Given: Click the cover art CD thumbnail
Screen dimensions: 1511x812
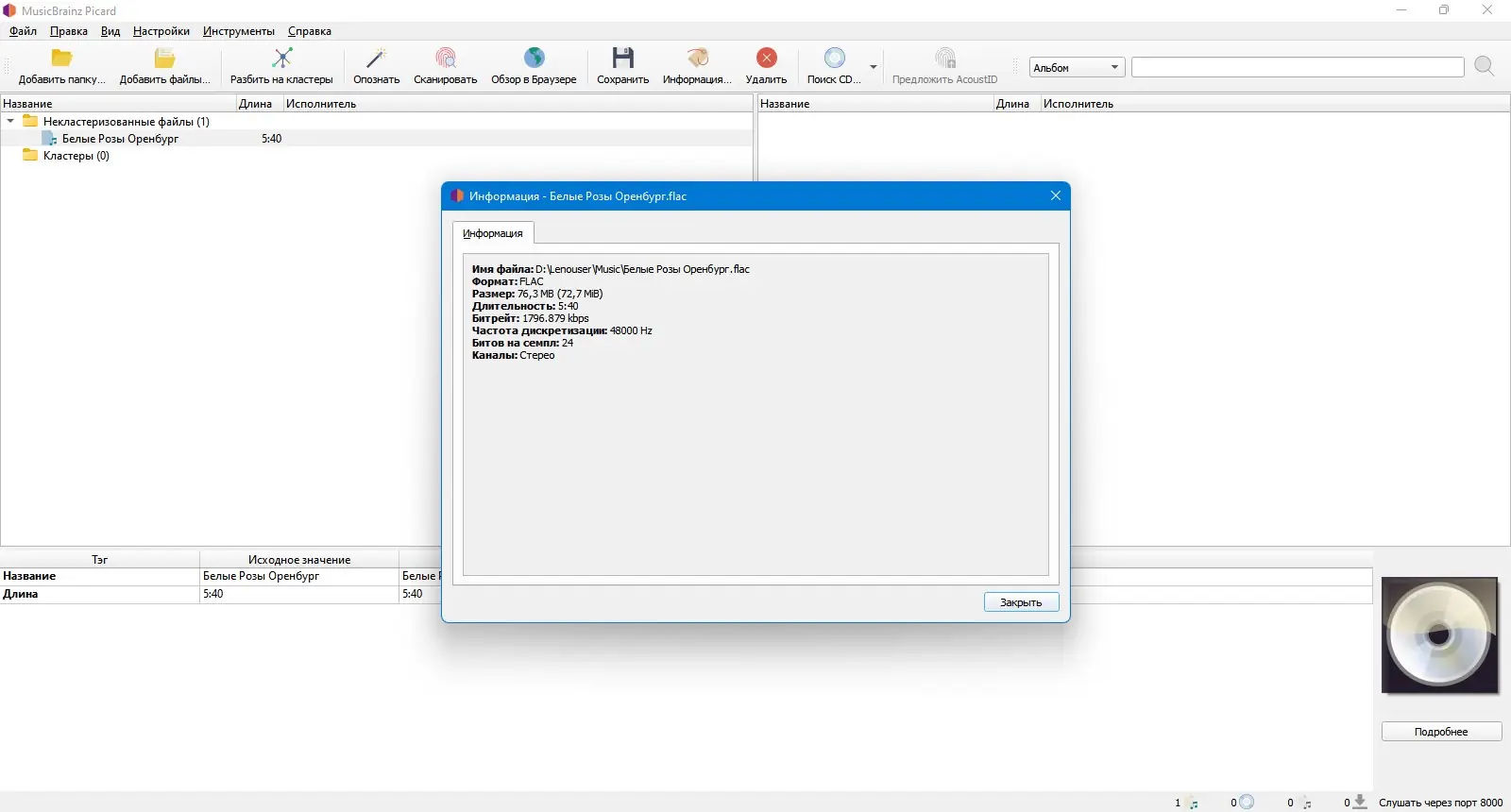Looking at the screenshot, I should tap(1440, 635).
